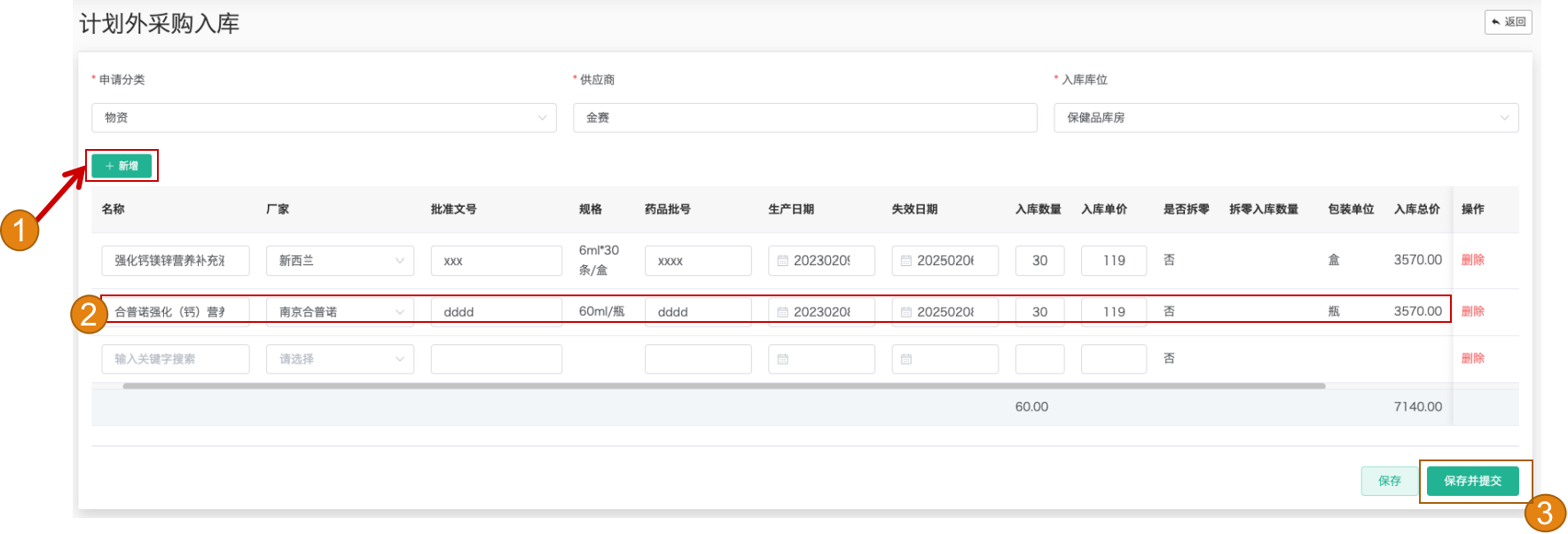Click the 供应商 field containing 金赛
The width and height of the screenshot is (1568, 534).
(805, 118)
